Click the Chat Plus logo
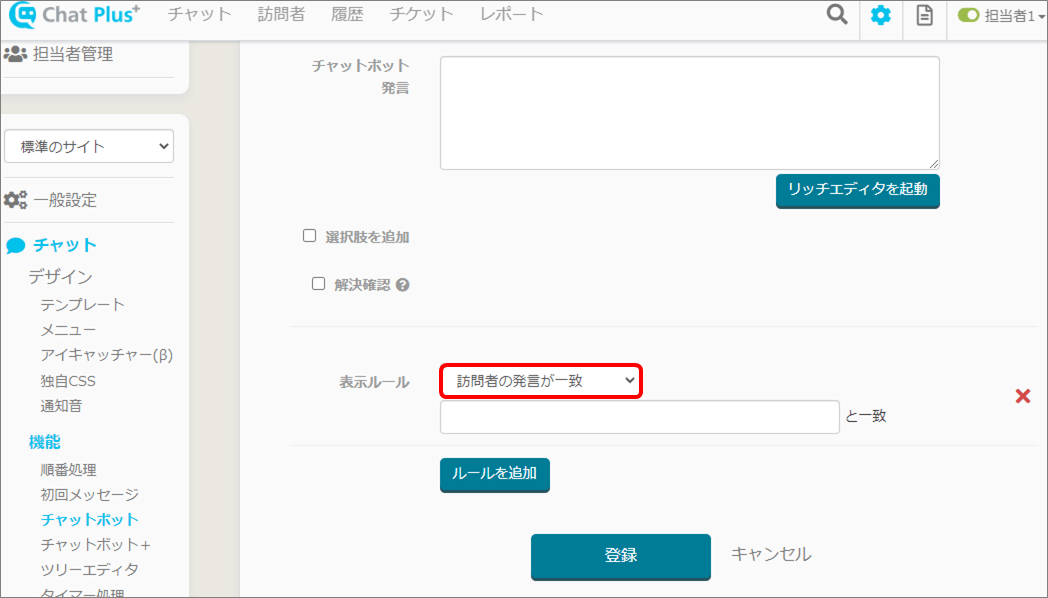The height and width of the screenshot is (598, 1048). click(74, 15)
